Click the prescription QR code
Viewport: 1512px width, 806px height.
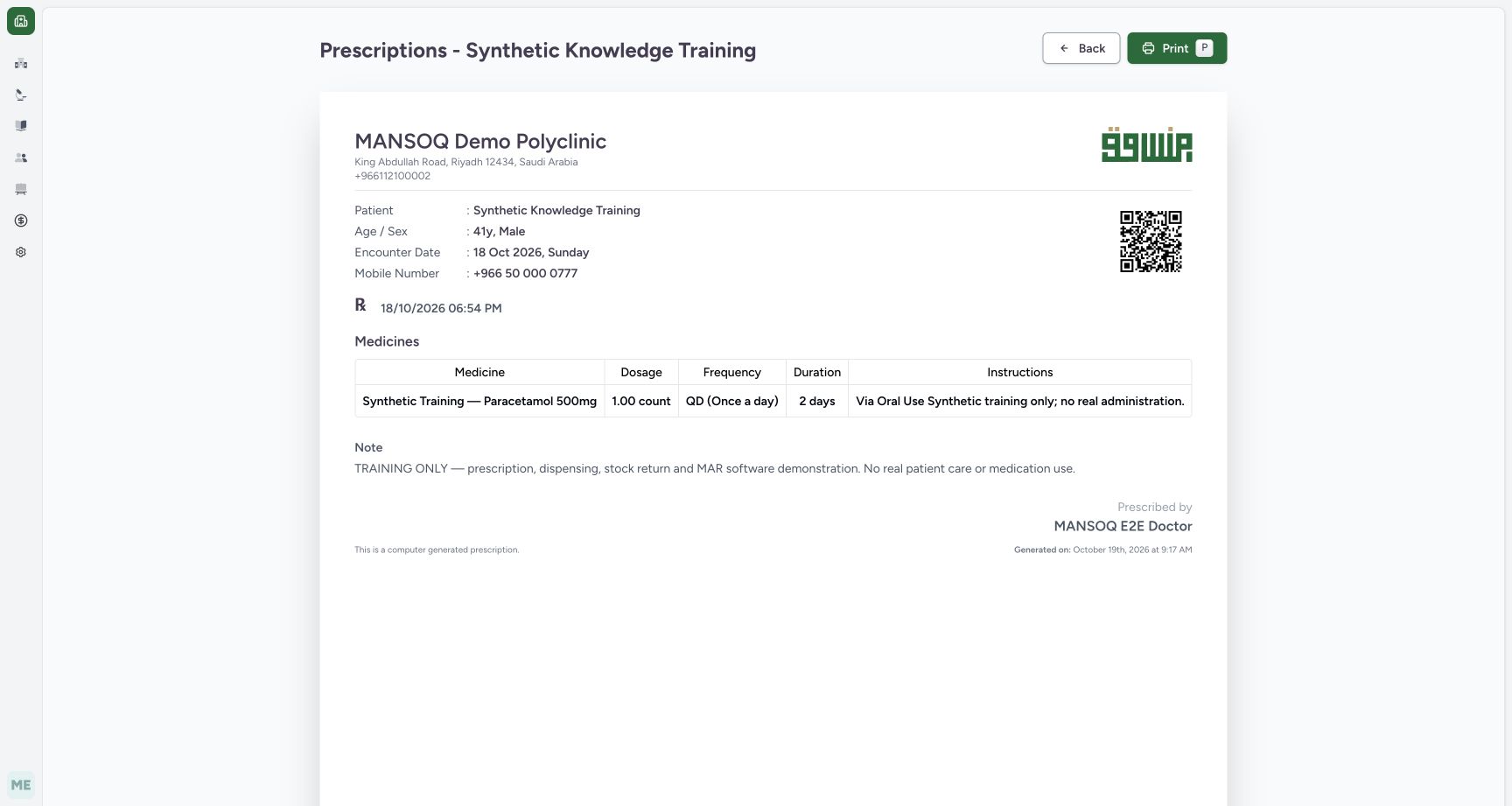[1151, 242]
